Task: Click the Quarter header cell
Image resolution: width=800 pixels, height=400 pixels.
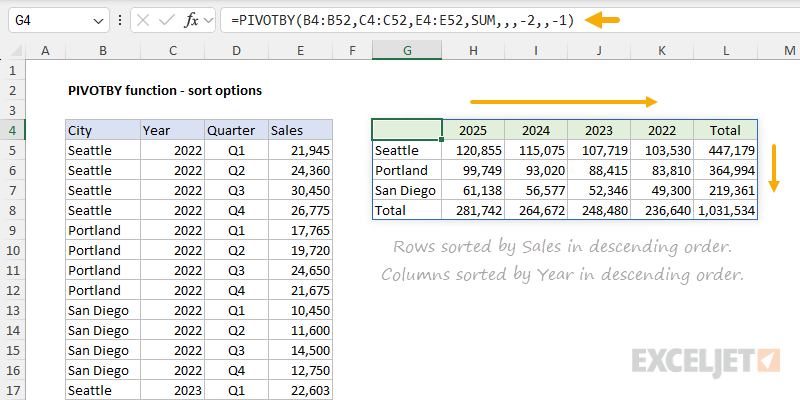Action: pyautogui.click(x=237, y=130)
